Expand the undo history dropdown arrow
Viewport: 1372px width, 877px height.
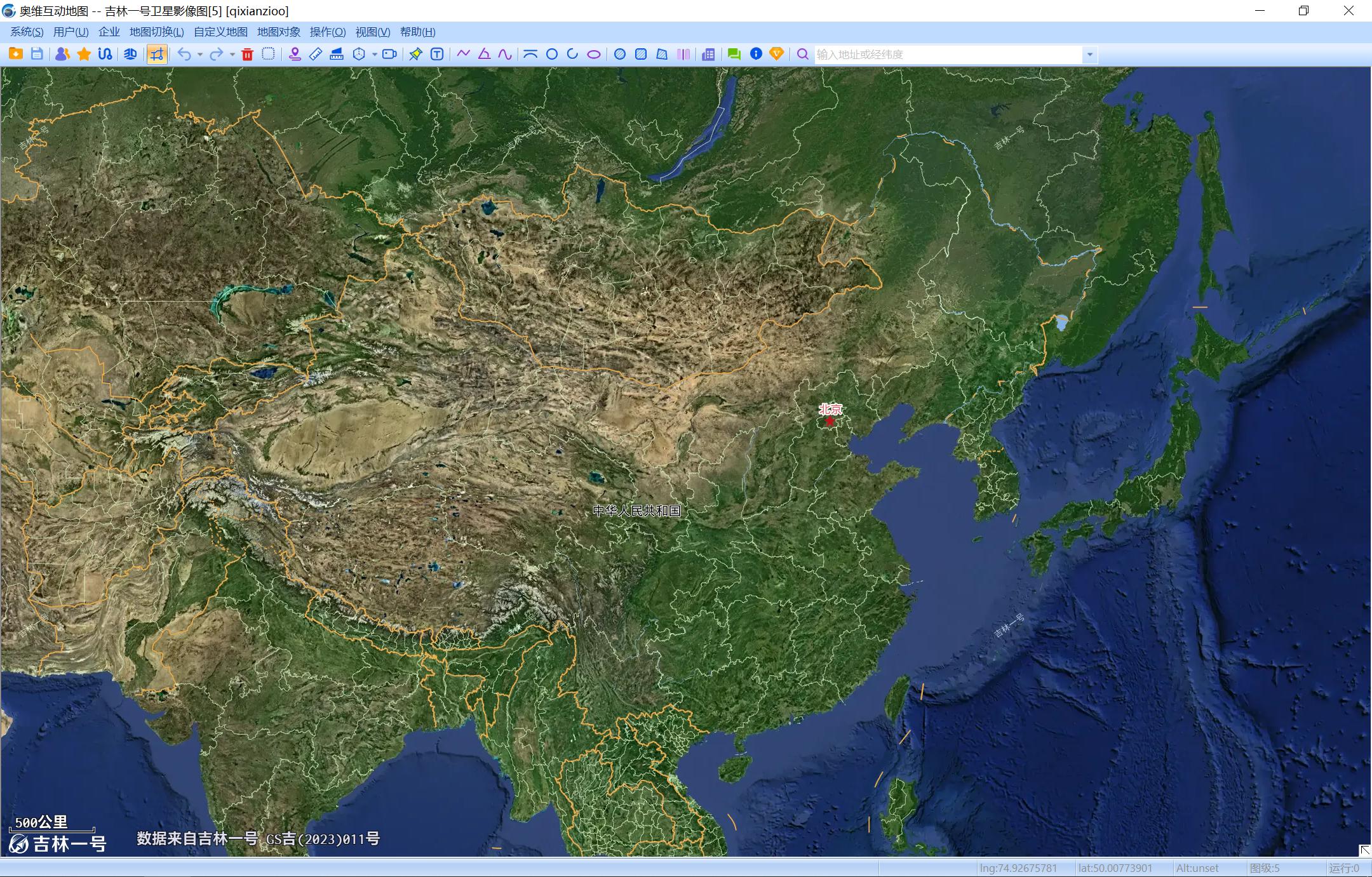click(x=199, y=55)
